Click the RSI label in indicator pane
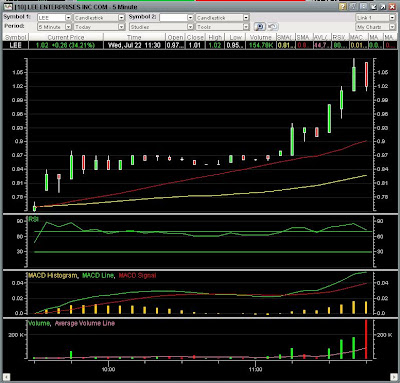This screenshot has height=383, width=400. 33,219
